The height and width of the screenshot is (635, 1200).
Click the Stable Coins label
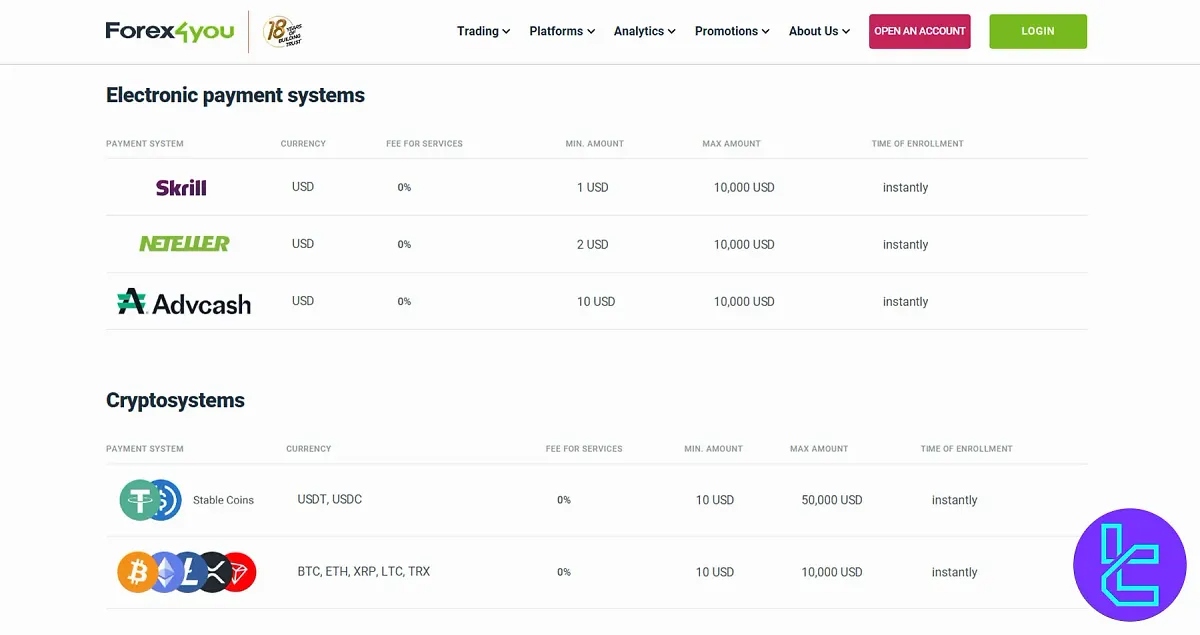point(223,500)
